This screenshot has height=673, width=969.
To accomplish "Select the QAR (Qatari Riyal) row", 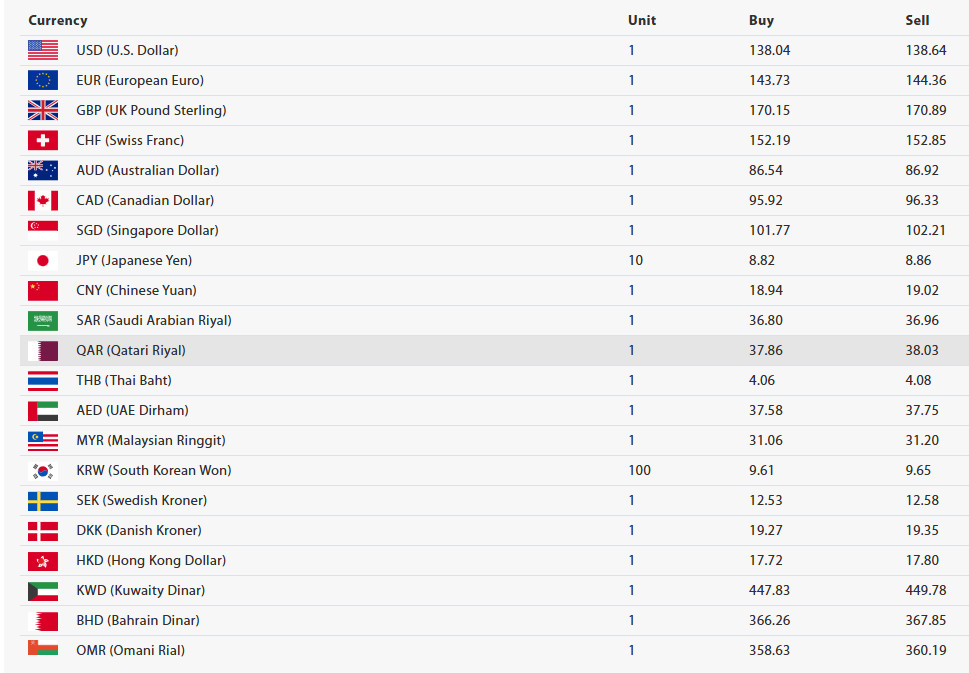I will 494,350.
